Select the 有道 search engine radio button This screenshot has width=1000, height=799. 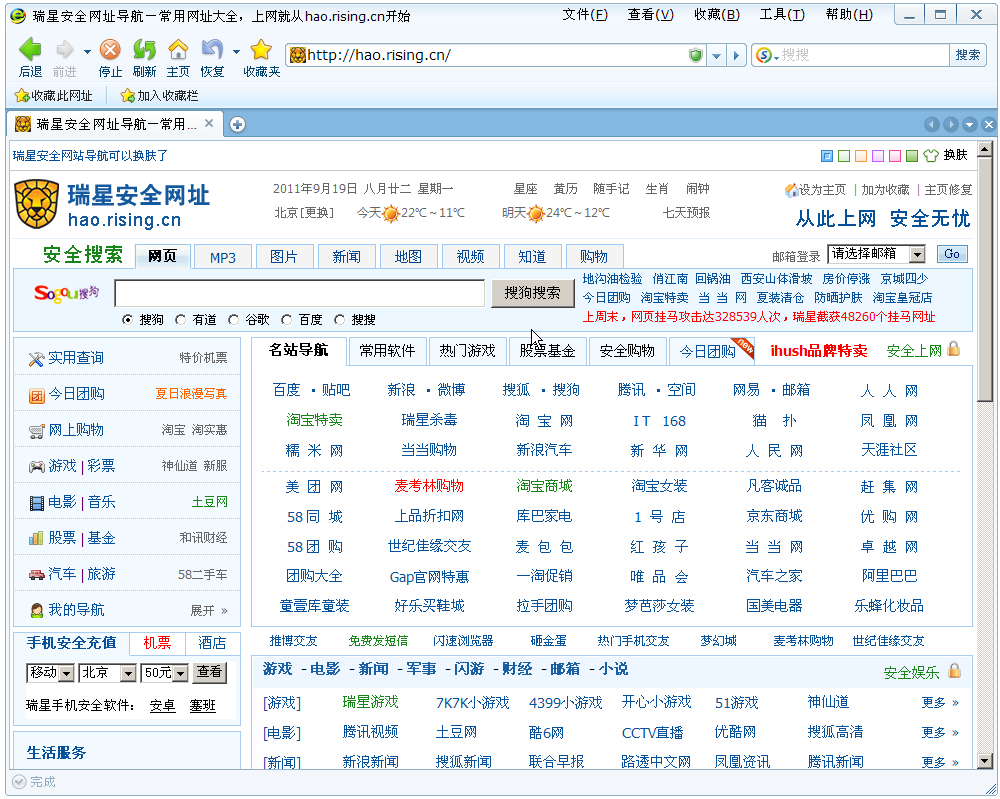pyautogui.click(x=180, y=319)
